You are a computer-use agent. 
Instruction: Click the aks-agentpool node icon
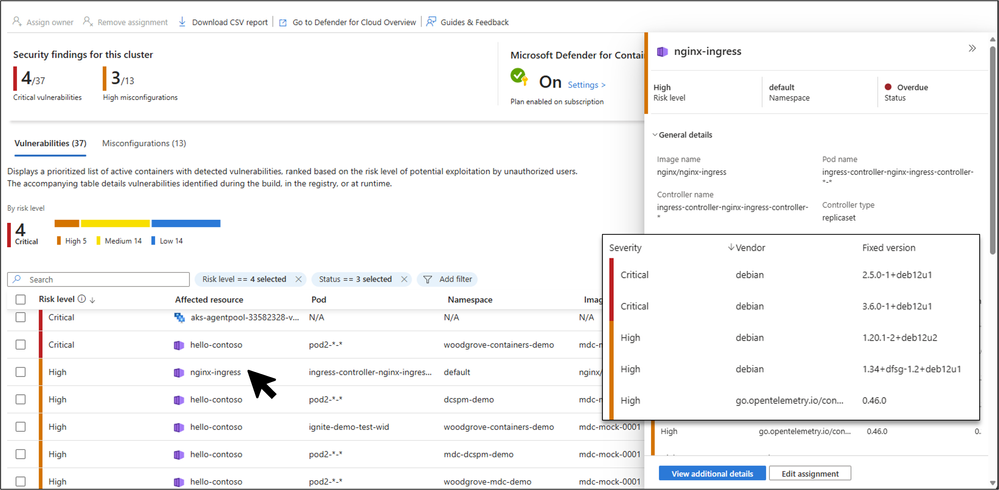[180, 317]
